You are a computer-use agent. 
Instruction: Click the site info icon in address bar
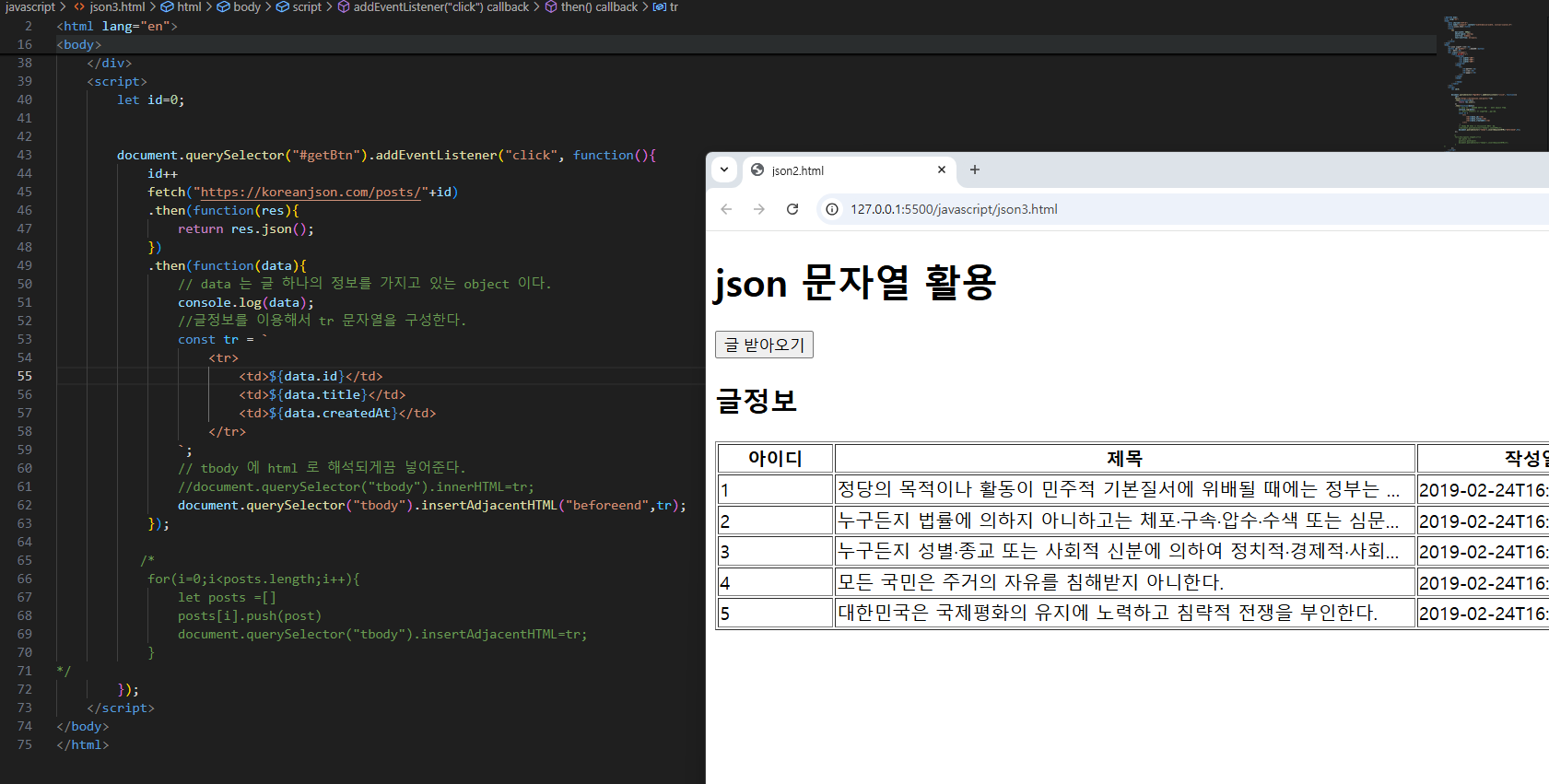point(832,209)
